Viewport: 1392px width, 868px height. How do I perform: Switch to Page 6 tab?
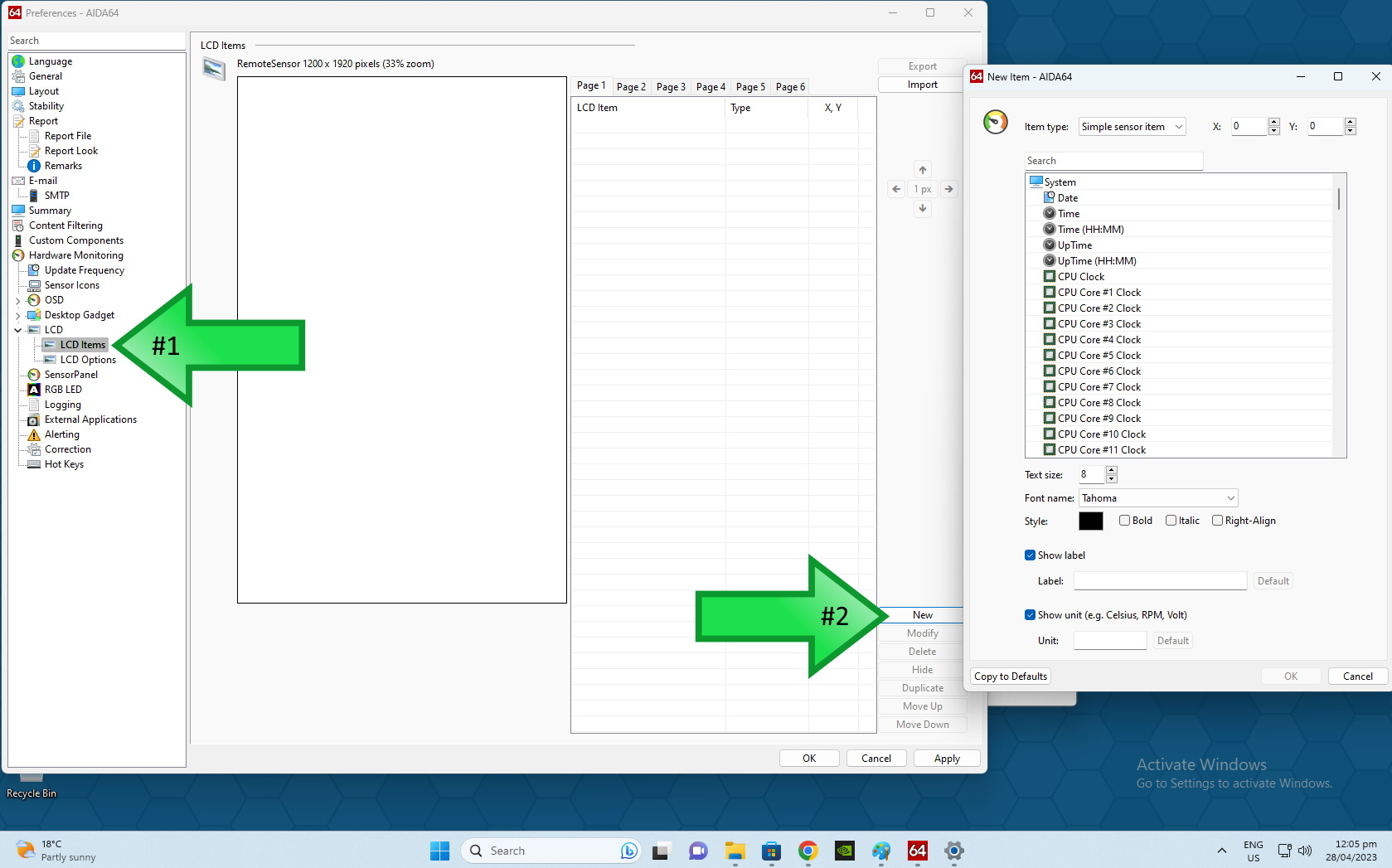point(790,87)
